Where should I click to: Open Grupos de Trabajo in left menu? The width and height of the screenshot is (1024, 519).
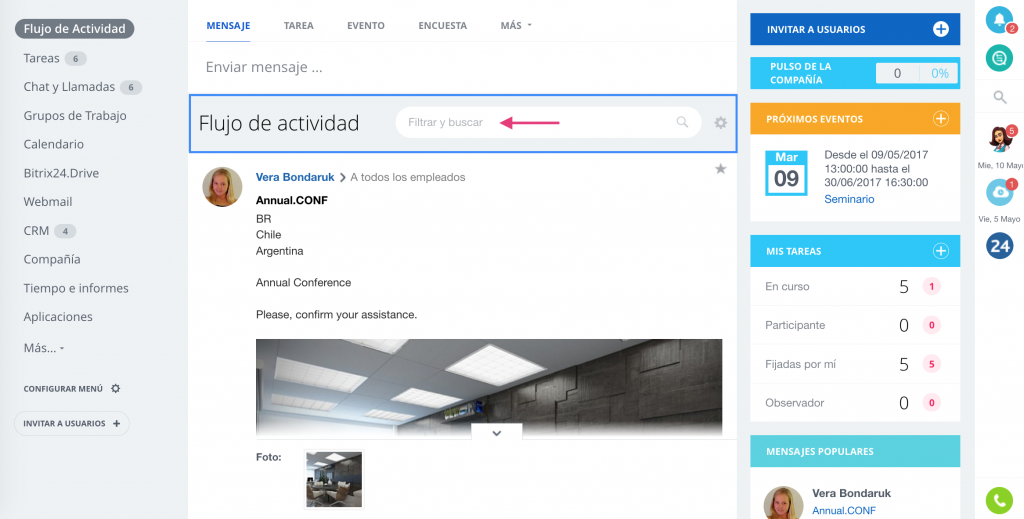[x=75, y=116]
